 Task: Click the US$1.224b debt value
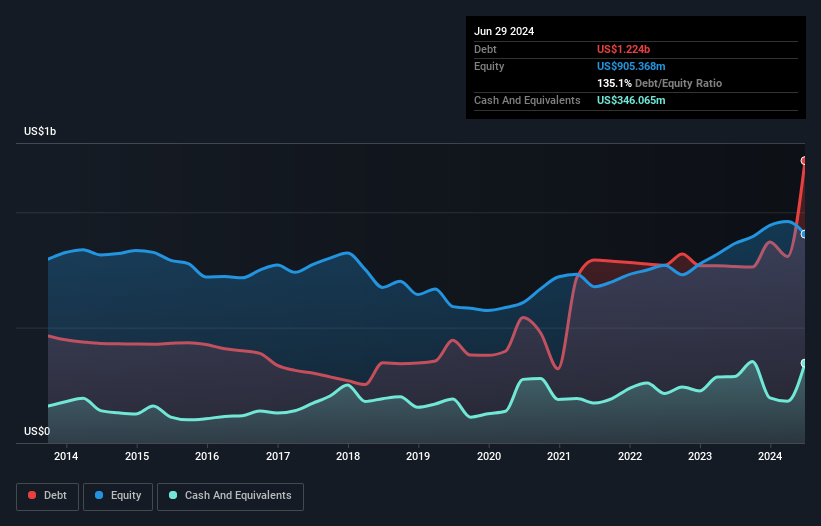click(x=623, y=49)
